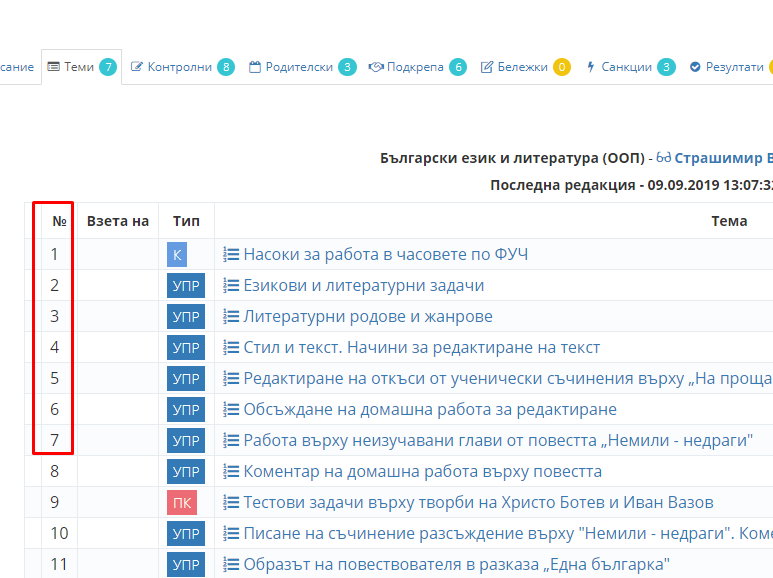Click list icon beside Литературни родове и жанрове
Image resolution: width=773 pixels, height=578 pixels.
pyautogui.click(x=231, y=317)
